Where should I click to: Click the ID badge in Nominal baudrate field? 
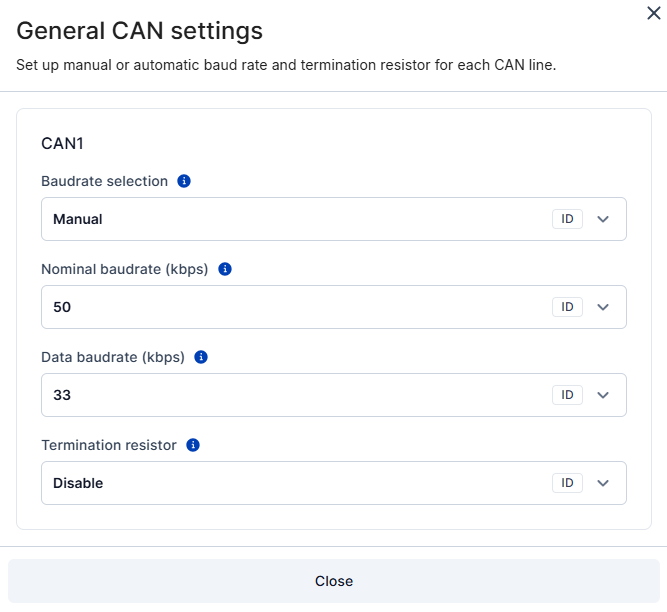pos(567,307)
